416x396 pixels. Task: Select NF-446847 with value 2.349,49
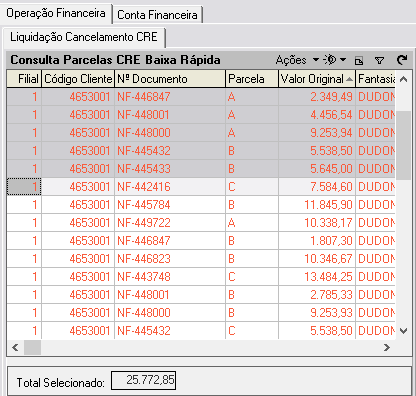click(201, 97)
